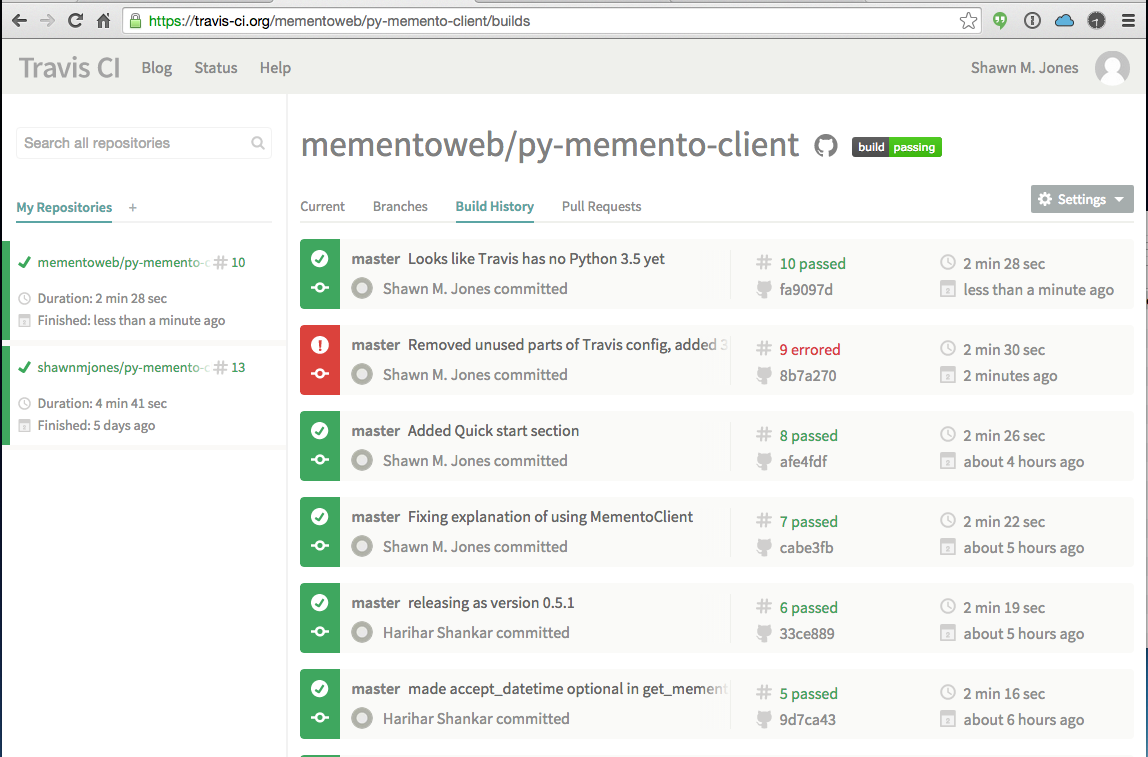Select the My Repositories tab
Screen dimensions: 1148x757
[x=64, y=208]
